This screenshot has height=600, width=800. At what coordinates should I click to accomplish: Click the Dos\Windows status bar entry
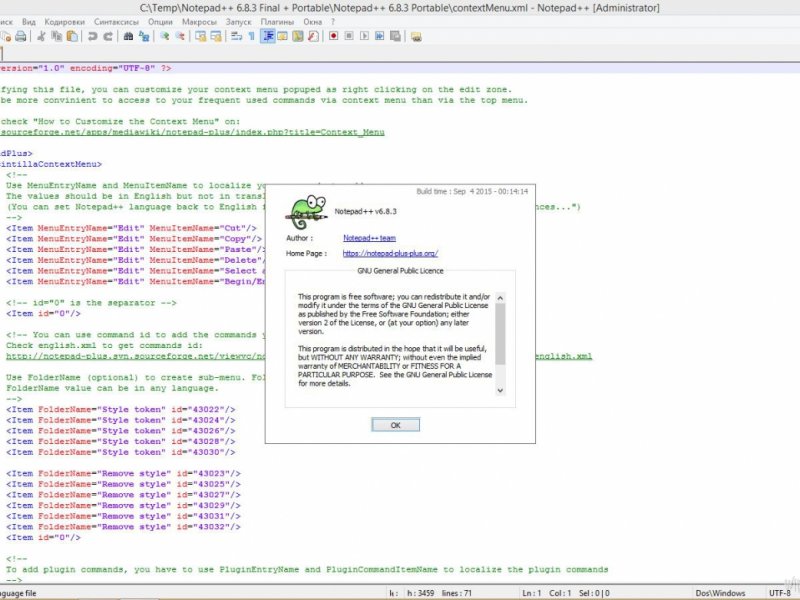point(720,593)
